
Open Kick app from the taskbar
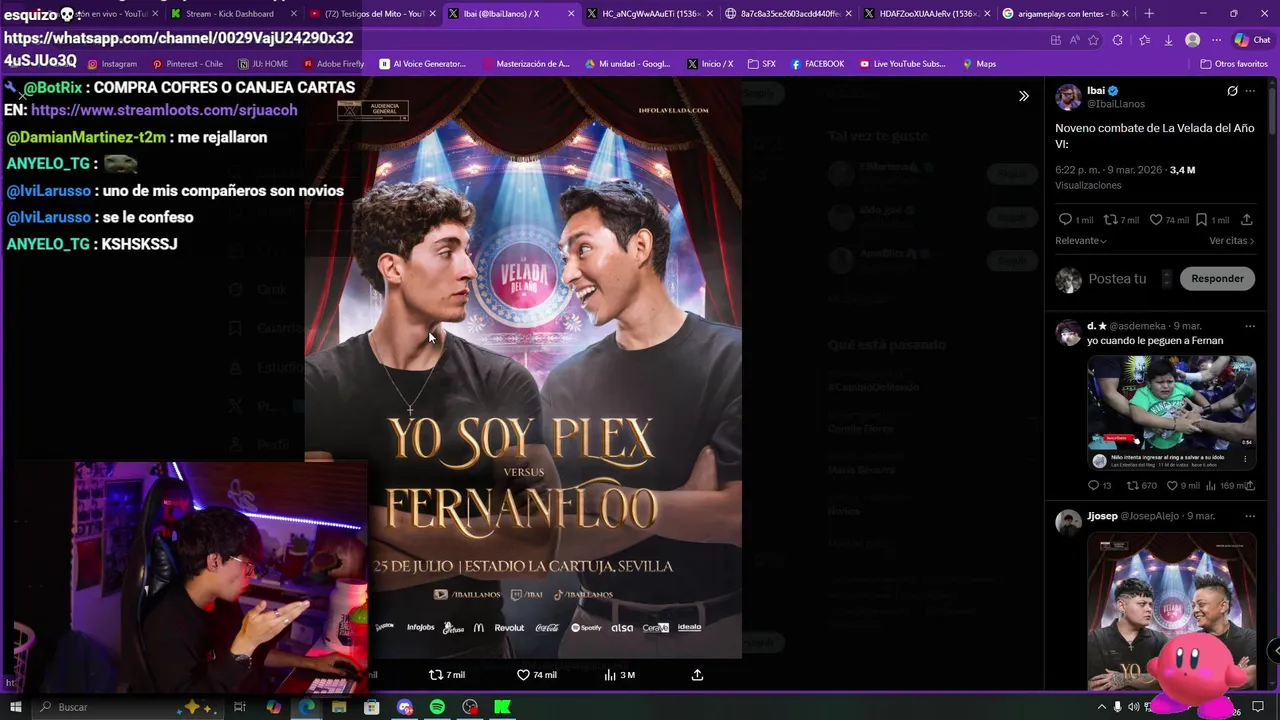[x=503, y=707]
